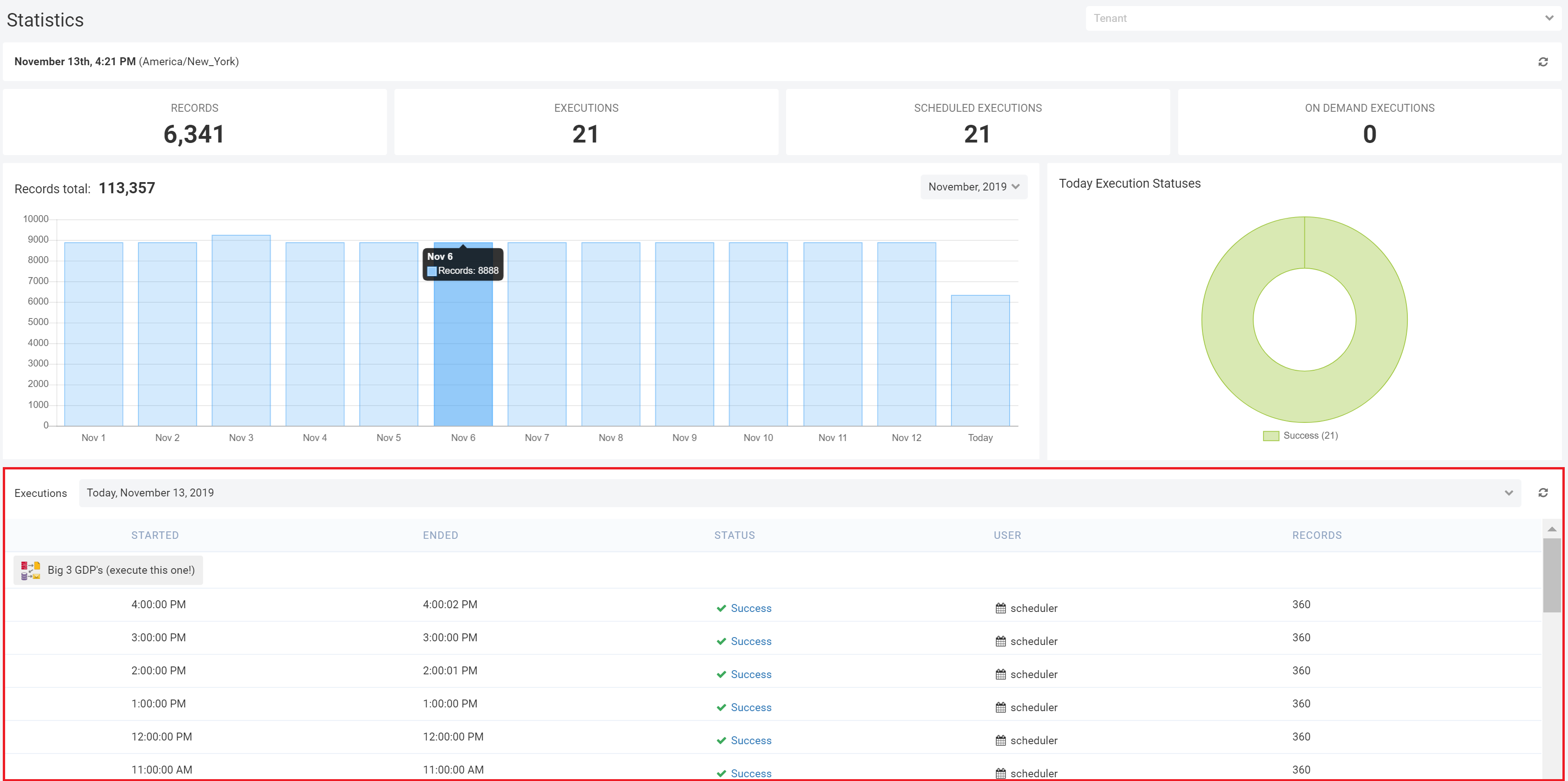Open the November, 2019 month selector

973,187
